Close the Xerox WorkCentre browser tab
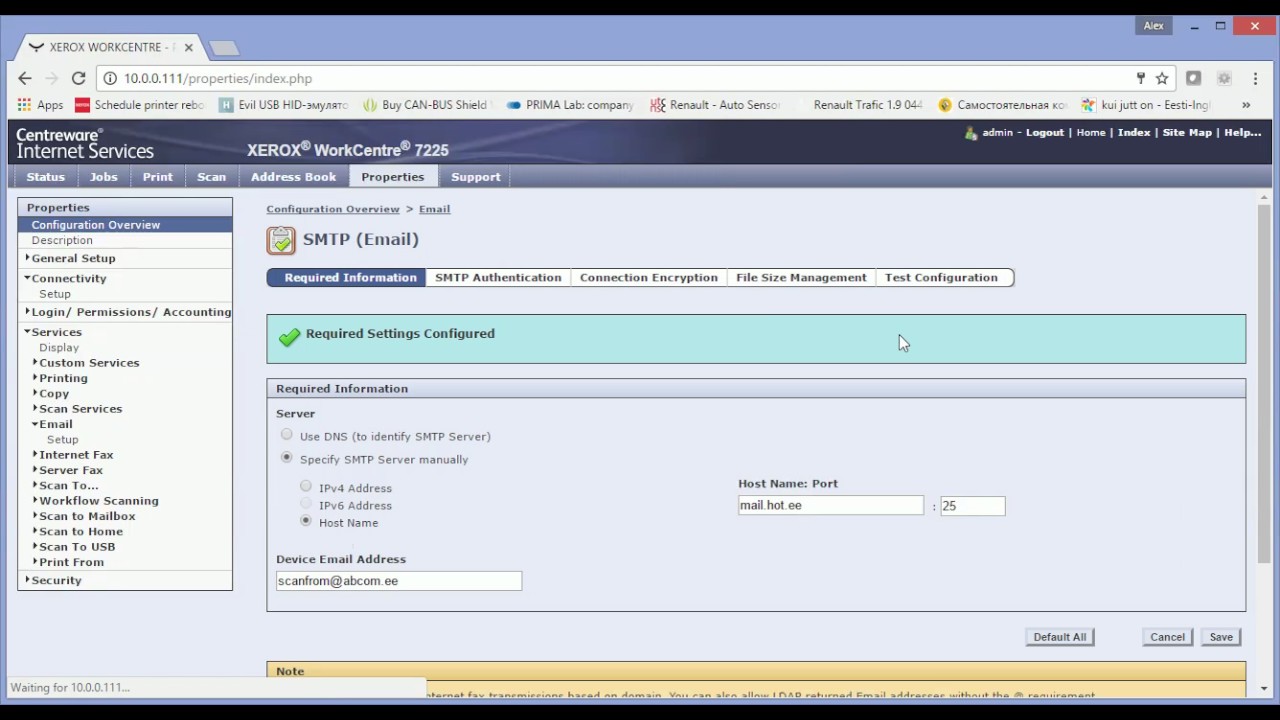Image resolution: width=1280 pixels, height=720 pixels. point(188,47)
